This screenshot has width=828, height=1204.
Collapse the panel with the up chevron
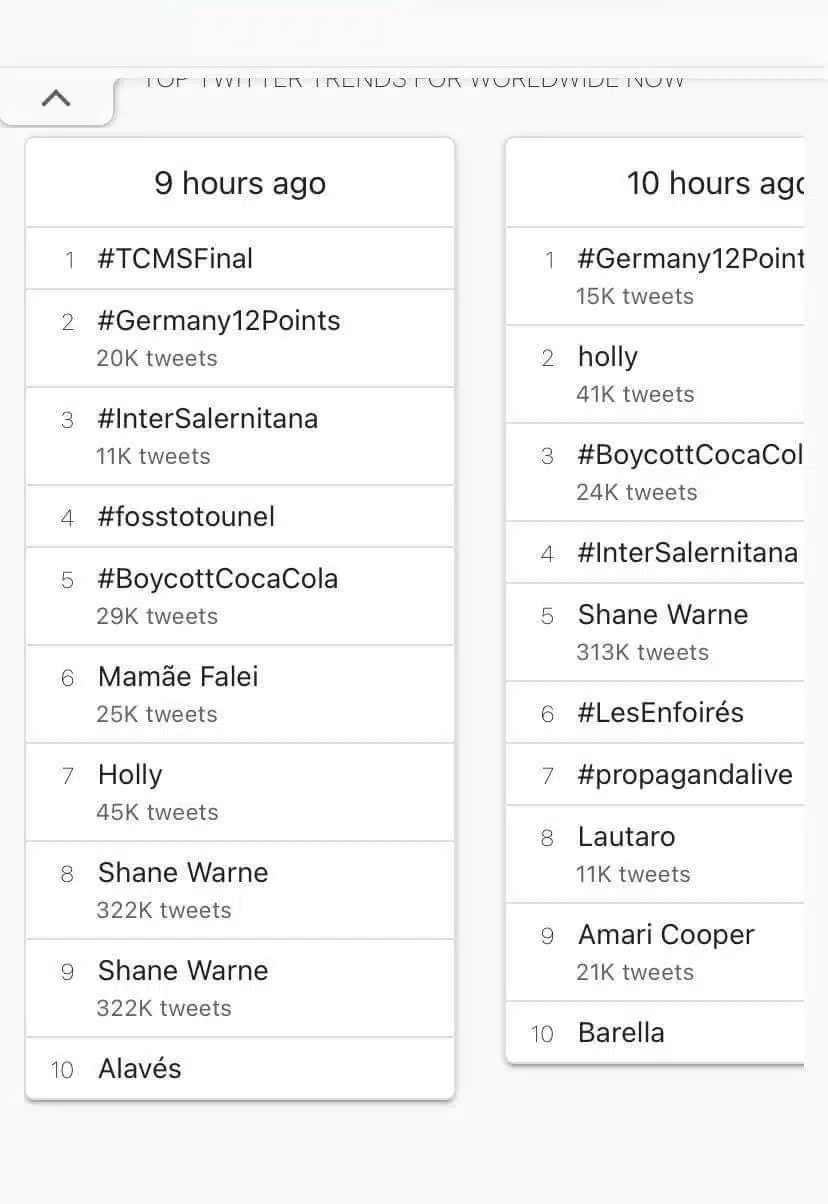[56, 98]
